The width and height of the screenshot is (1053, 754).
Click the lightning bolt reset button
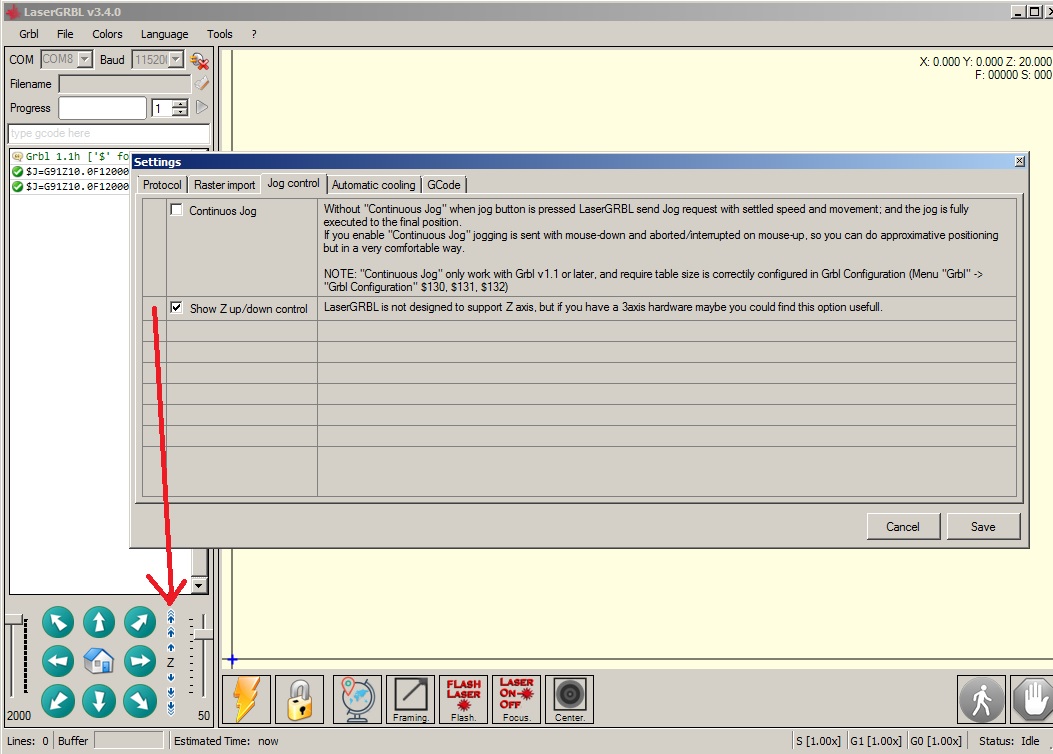pyautogui.click(x=246, y=700)
